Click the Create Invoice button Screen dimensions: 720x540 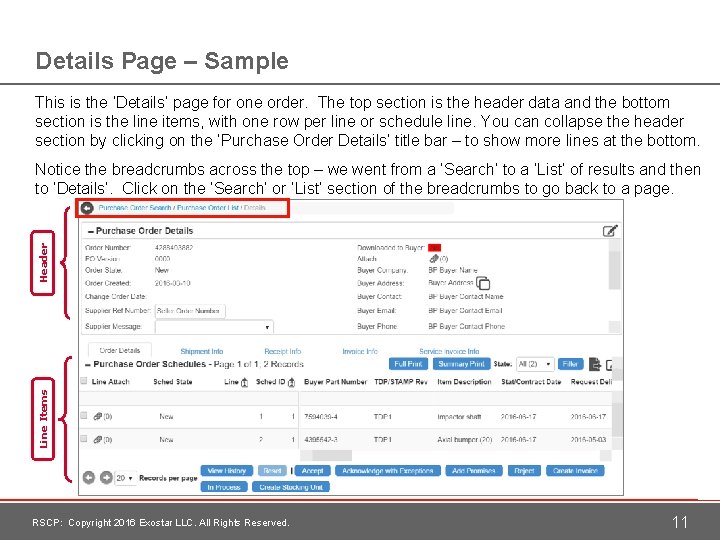575,471
